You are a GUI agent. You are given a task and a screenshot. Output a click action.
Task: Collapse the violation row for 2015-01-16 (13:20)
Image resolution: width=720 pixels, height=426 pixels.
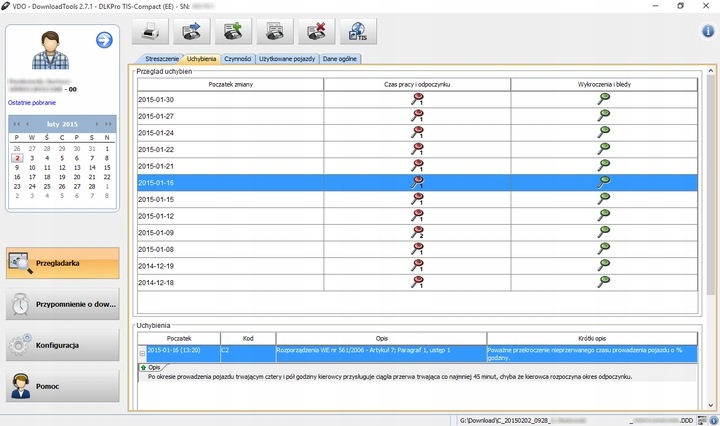pos(142,352)
